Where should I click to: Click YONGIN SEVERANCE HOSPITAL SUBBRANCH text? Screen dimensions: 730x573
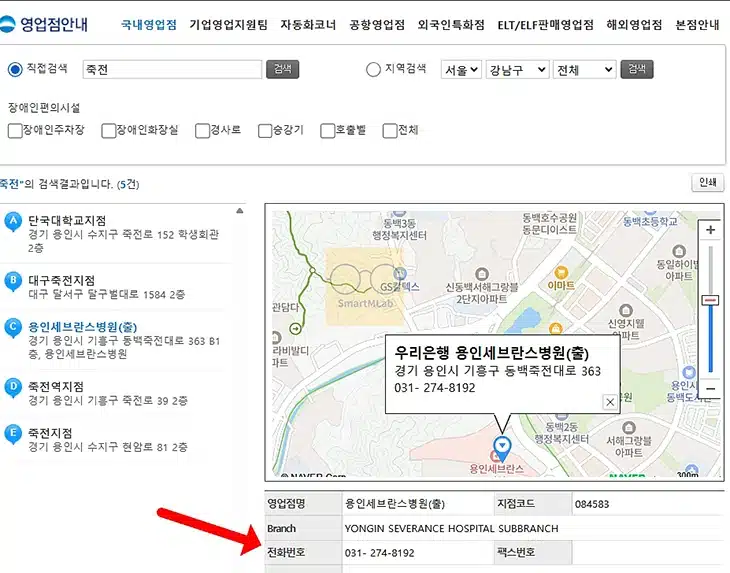tap(451, 529)
